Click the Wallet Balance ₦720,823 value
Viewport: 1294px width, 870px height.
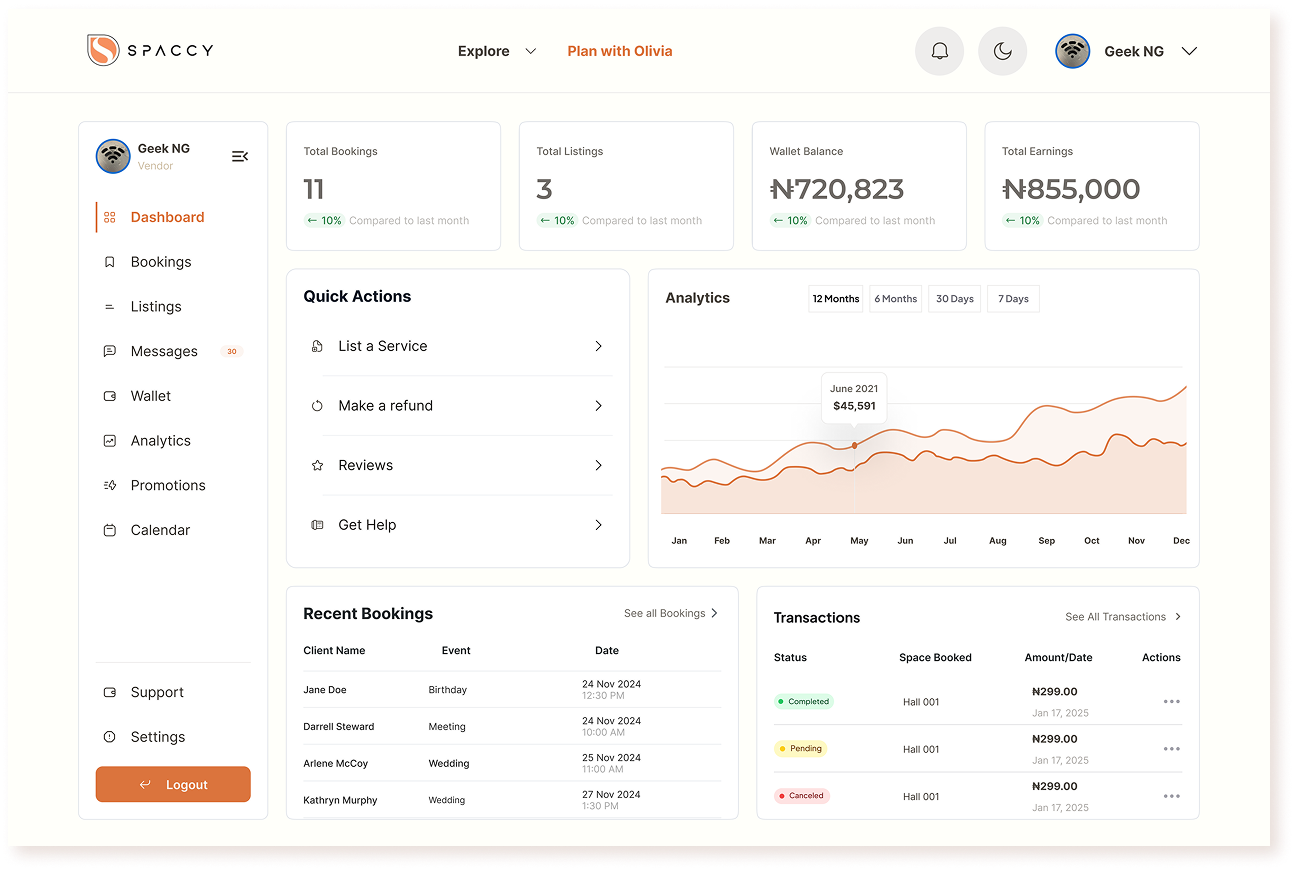[x=837, y=189]
